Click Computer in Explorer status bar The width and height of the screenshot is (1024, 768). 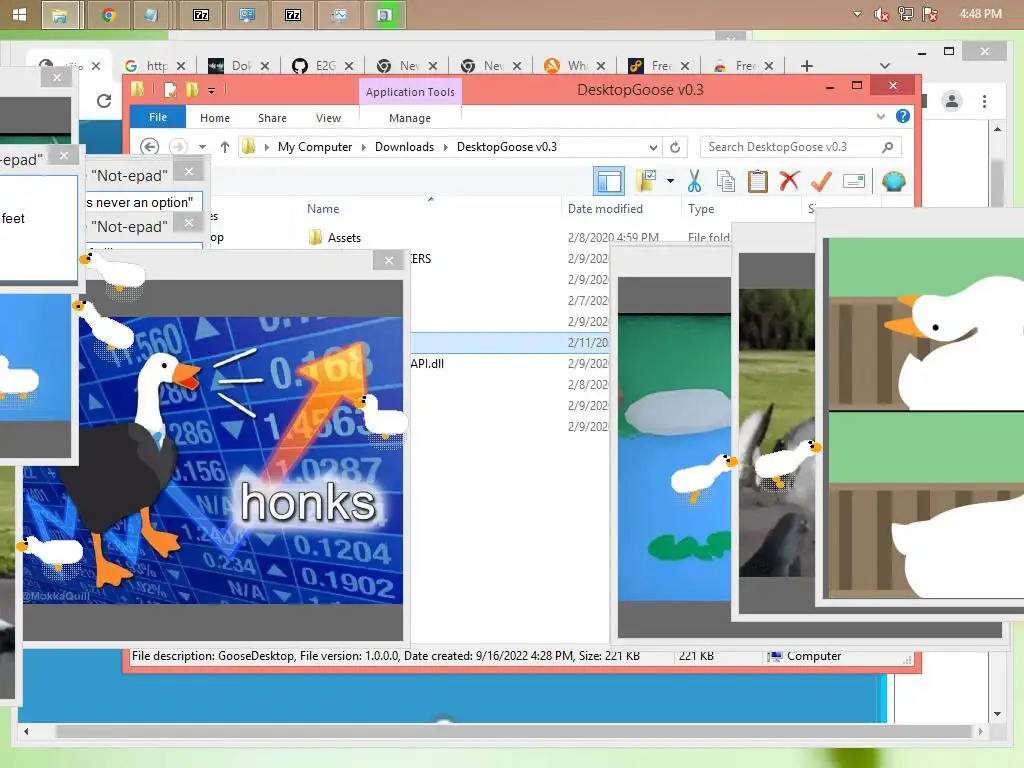[814, 656]
